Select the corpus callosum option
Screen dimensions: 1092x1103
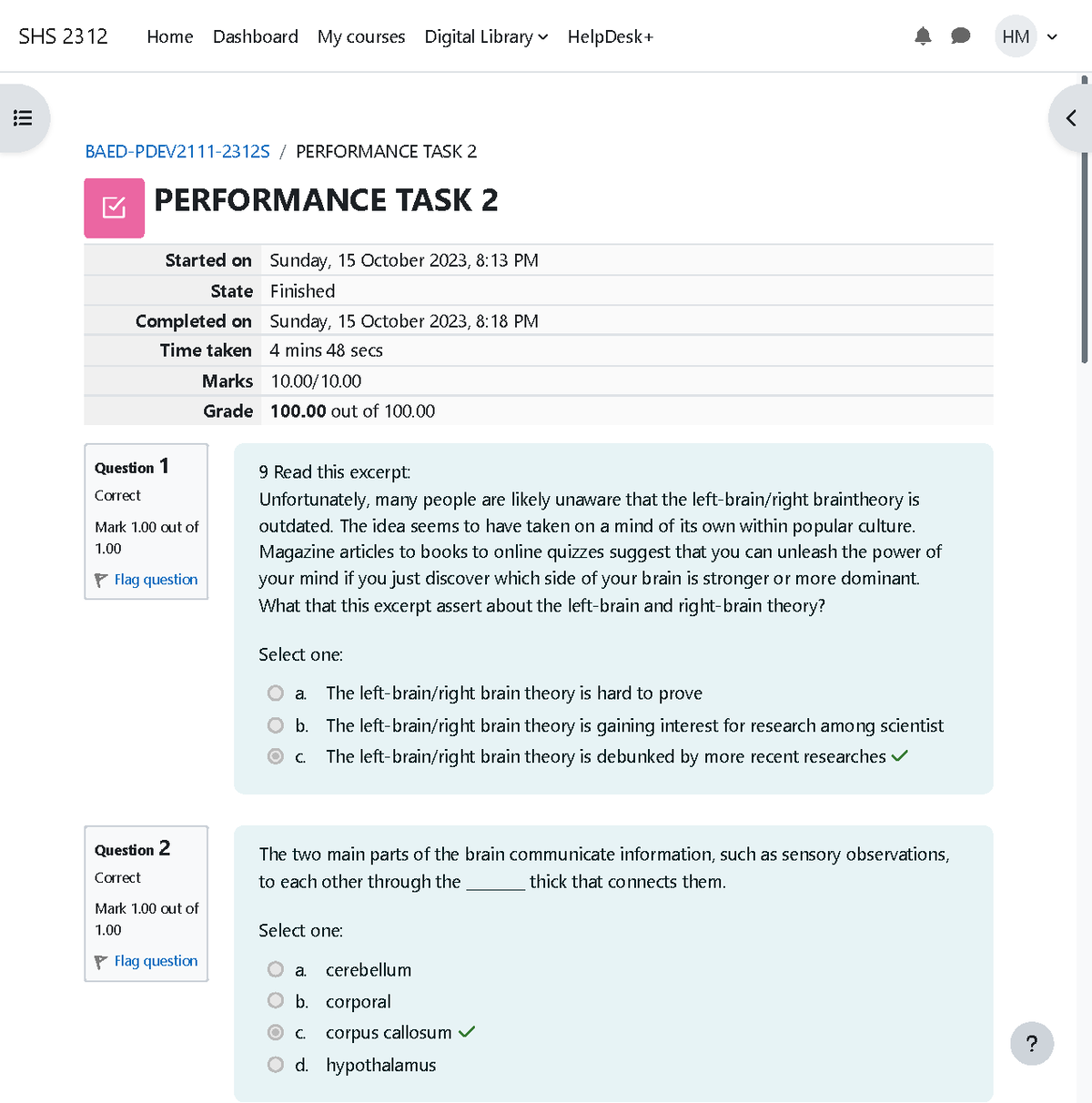pyautogui.click(x=275, y=1032)
